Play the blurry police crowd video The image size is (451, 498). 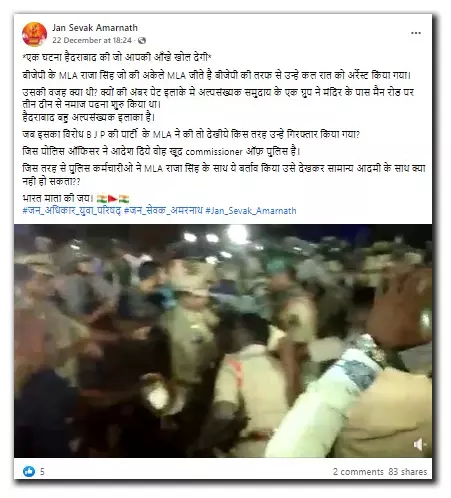[223, 341]
